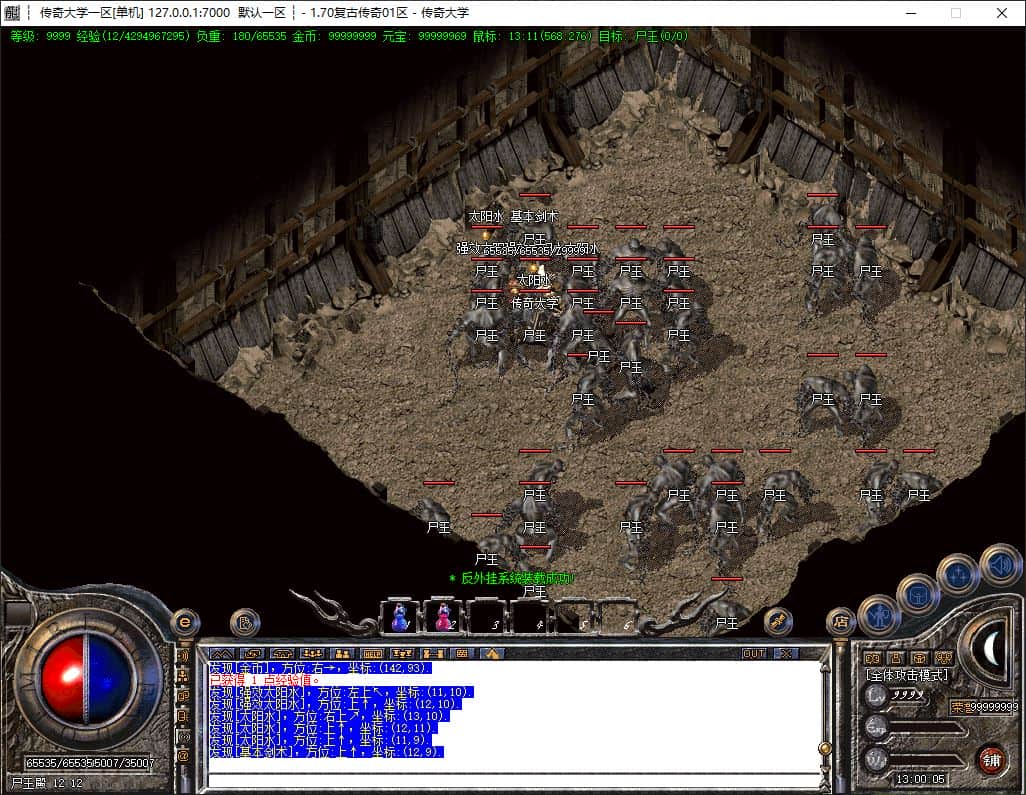Image resolution: width=1026 pixels, height=795 pixels.
Task: Click the eighth chat toolbar icon
Action: click(x=433, y=653)
